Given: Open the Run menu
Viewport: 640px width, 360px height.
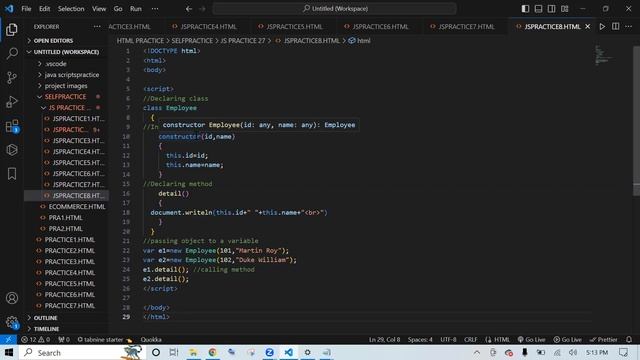Looking at the screenshot, I should click(x=136, y=9).
